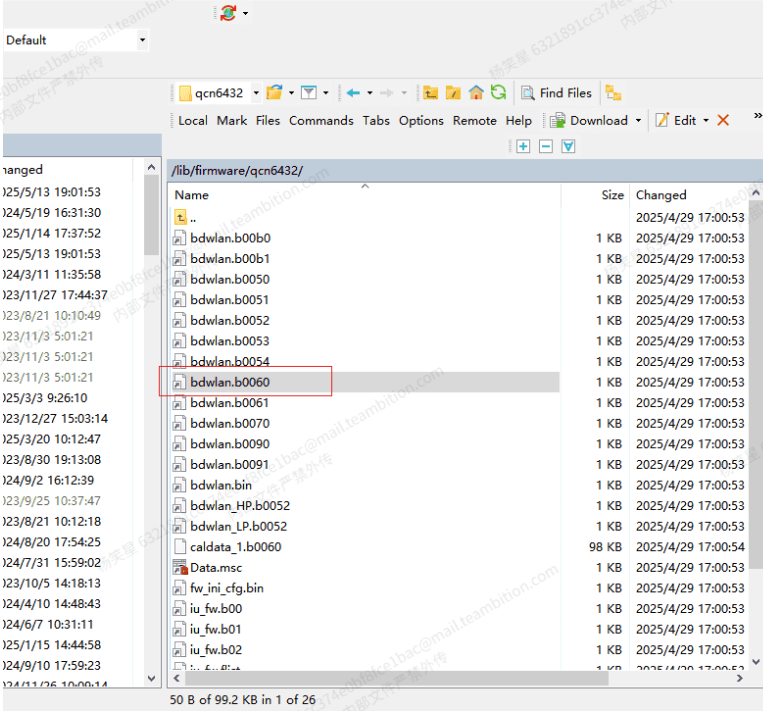Open the Commands menu
This screenshot has height=711, width=763.
coord(321,121)
